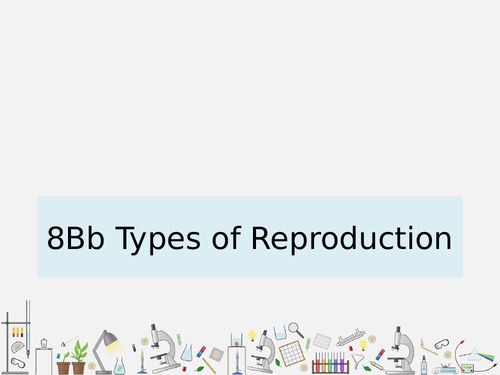Click the Liebig condenser illustration
The height and width of the screenshot is (375, 500).
[x=350, y=337]
